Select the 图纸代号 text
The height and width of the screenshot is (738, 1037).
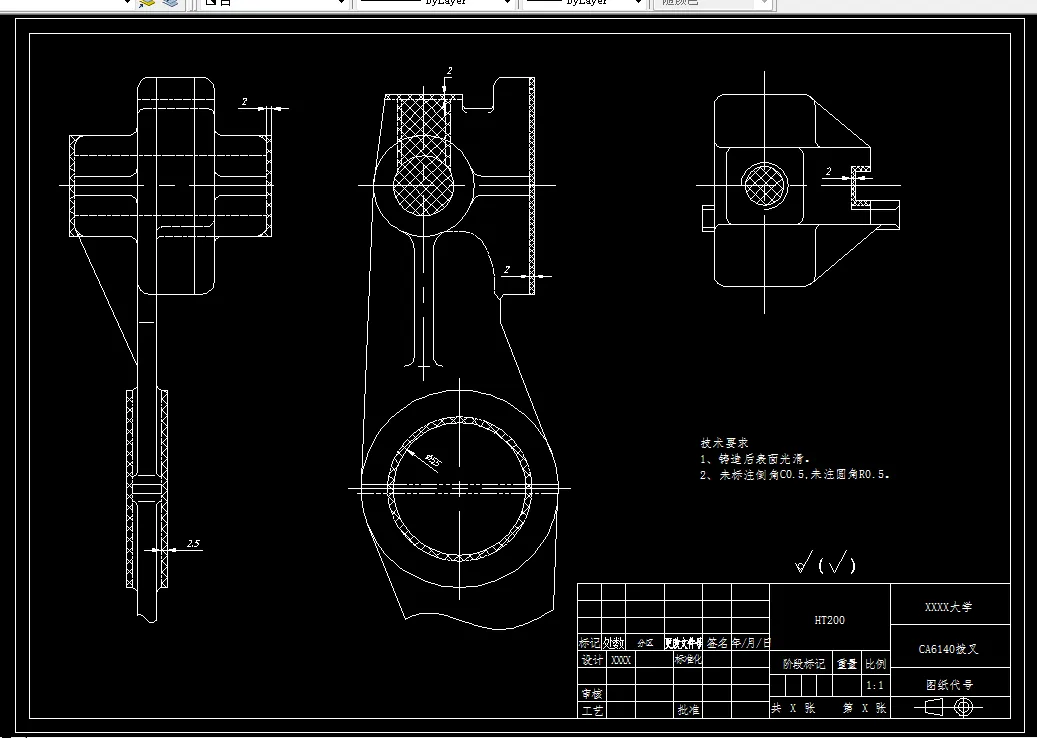(950, 685)
